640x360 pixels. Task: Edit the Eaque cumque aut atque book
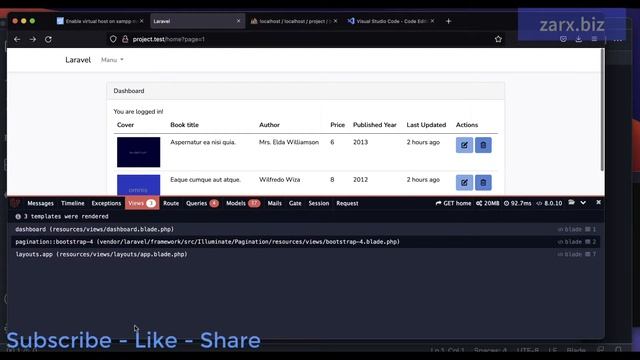[x=464, y=182]
